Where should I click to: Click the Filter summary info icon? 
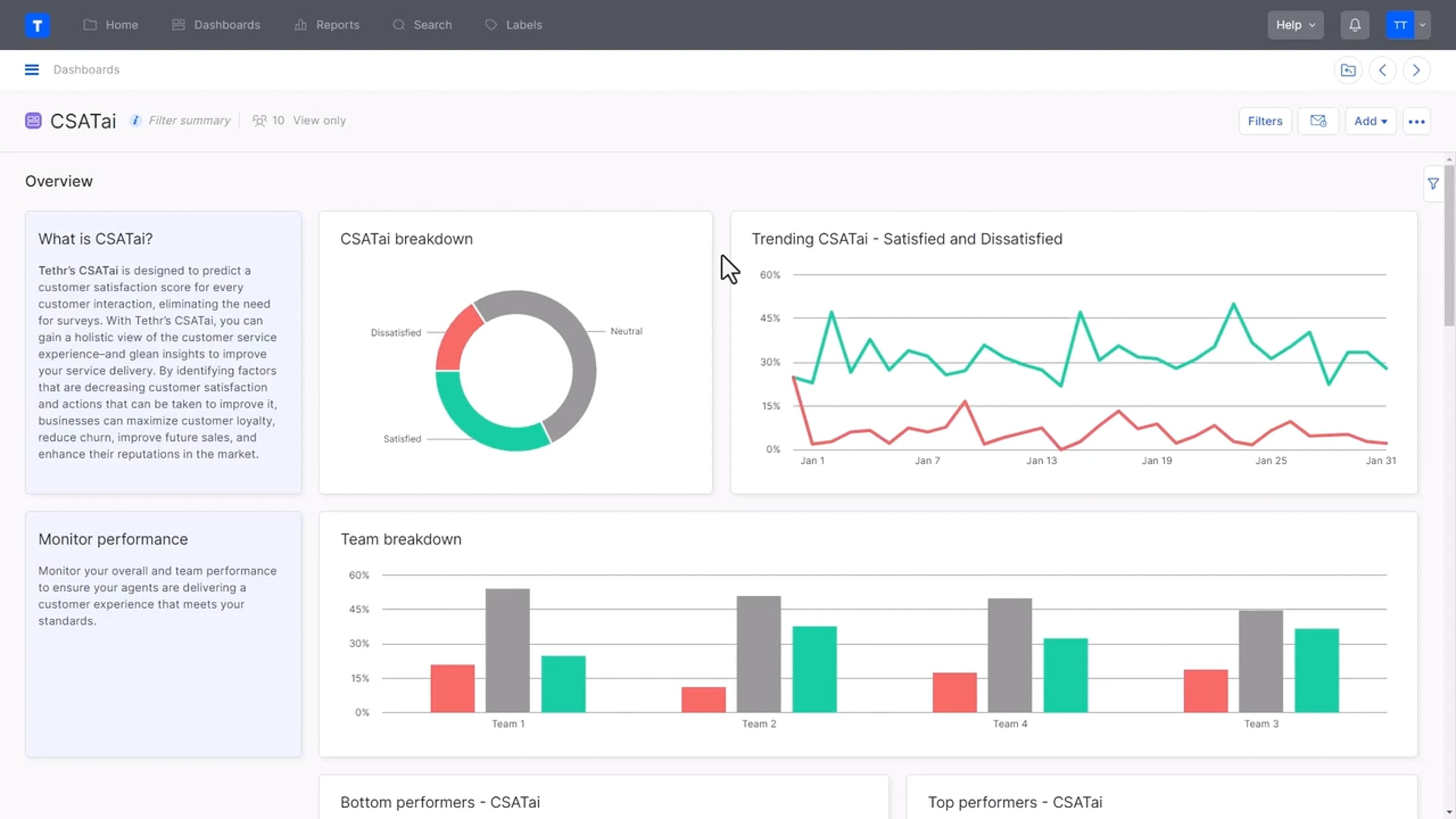(135, 121)
